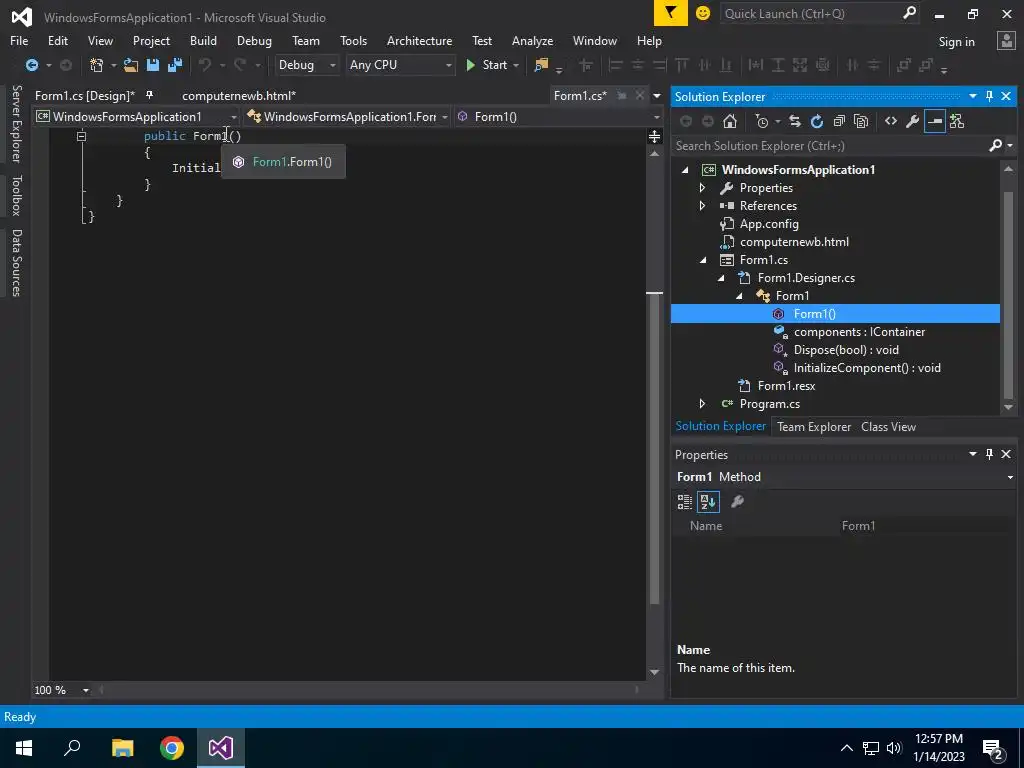Toggle the Preview Selected Items button
1024x768 pixels.
(x=935, y=121)
